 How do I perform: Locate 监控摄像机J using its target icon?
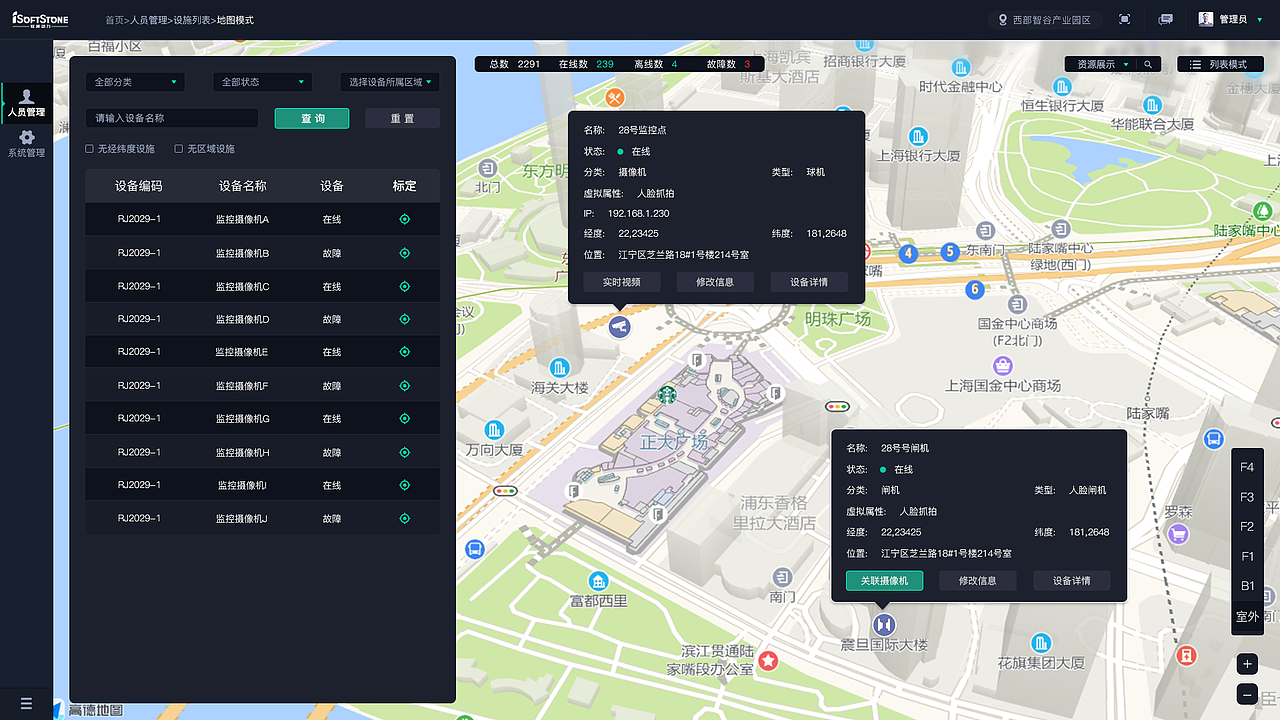tap(405, 519)
